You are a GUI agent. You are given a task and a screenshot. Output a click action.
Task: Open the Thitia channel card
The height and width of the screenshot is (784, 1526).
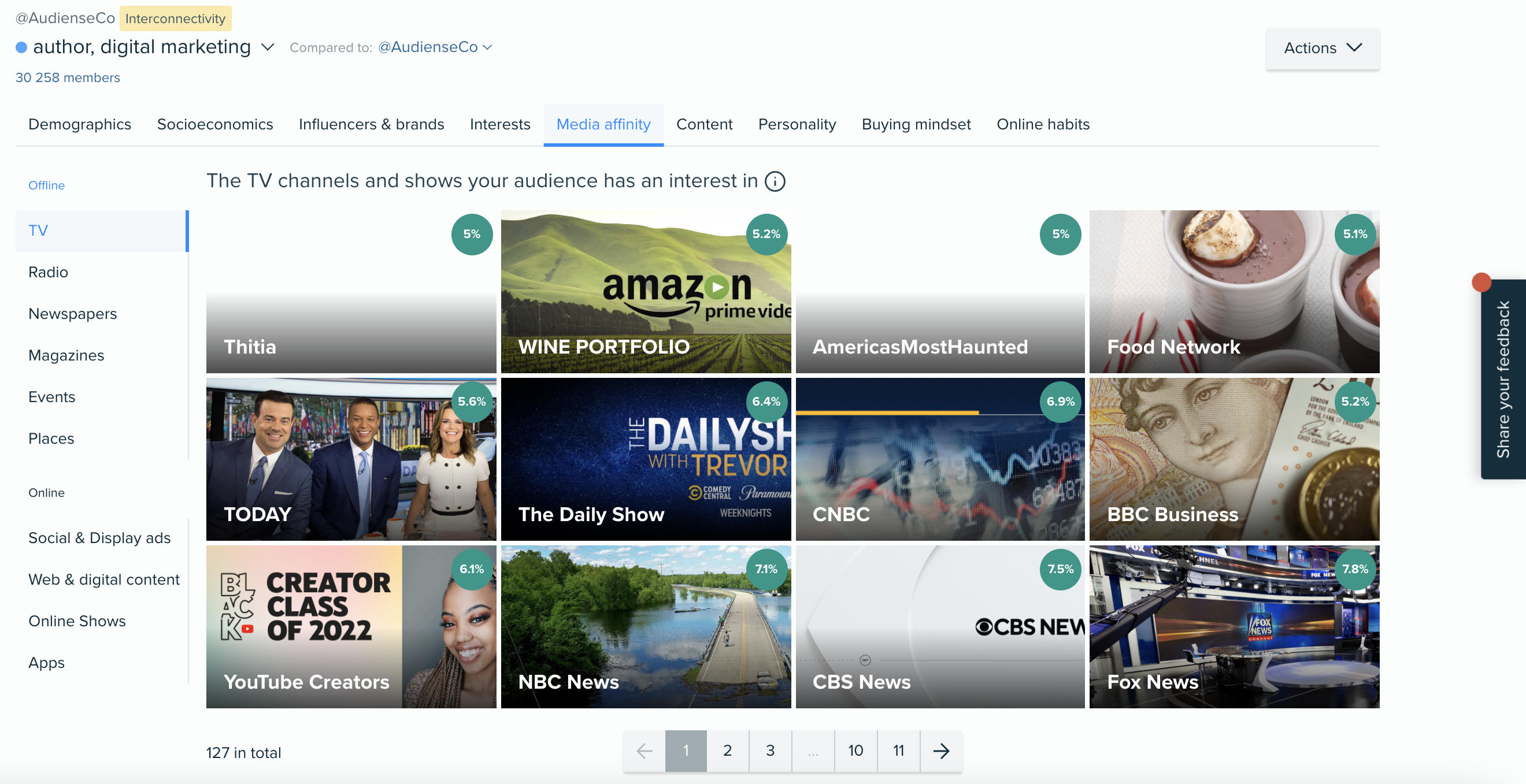click(x=351, y=291)
